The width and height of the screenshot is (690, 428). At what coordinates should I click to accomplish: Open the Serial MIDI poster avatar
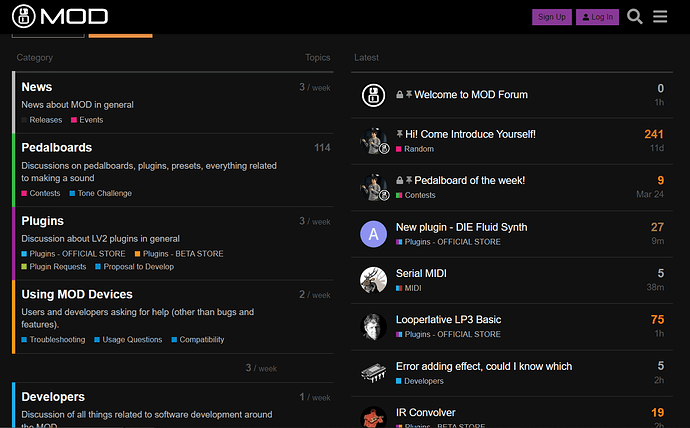[373, 280]
